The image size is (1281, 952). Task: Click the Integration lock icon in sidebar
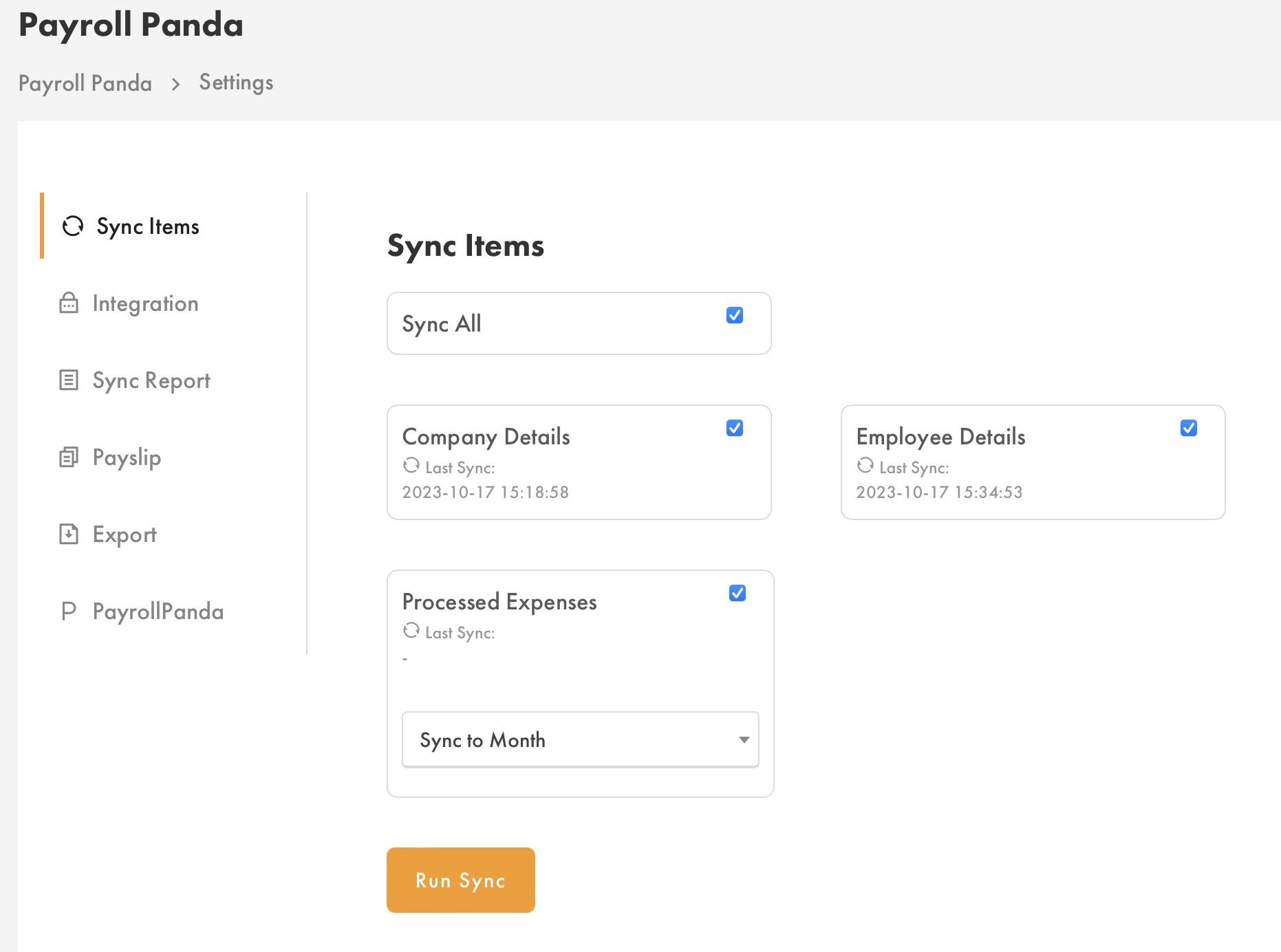tap(69, 303)
